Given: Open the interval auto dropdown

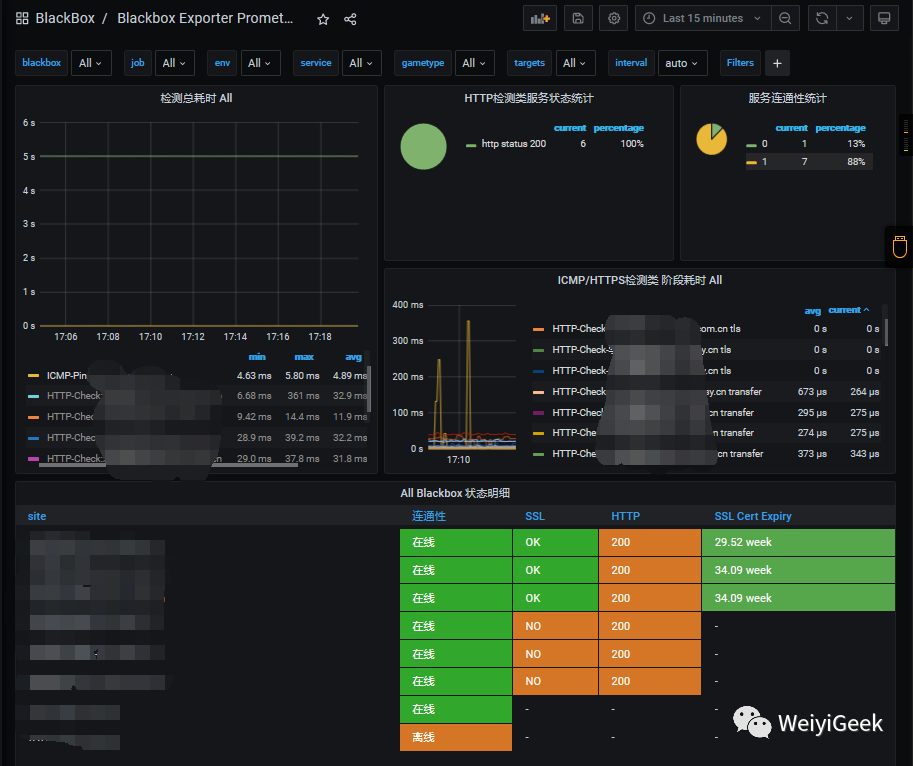Looking at the screenshot, I should pyautogui.click(x=682, y=63).
